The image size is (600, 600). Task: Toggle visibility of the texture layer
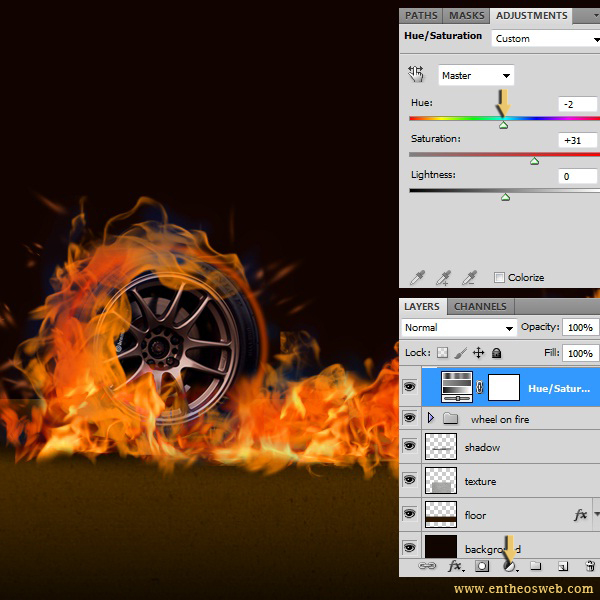[409, 481]
